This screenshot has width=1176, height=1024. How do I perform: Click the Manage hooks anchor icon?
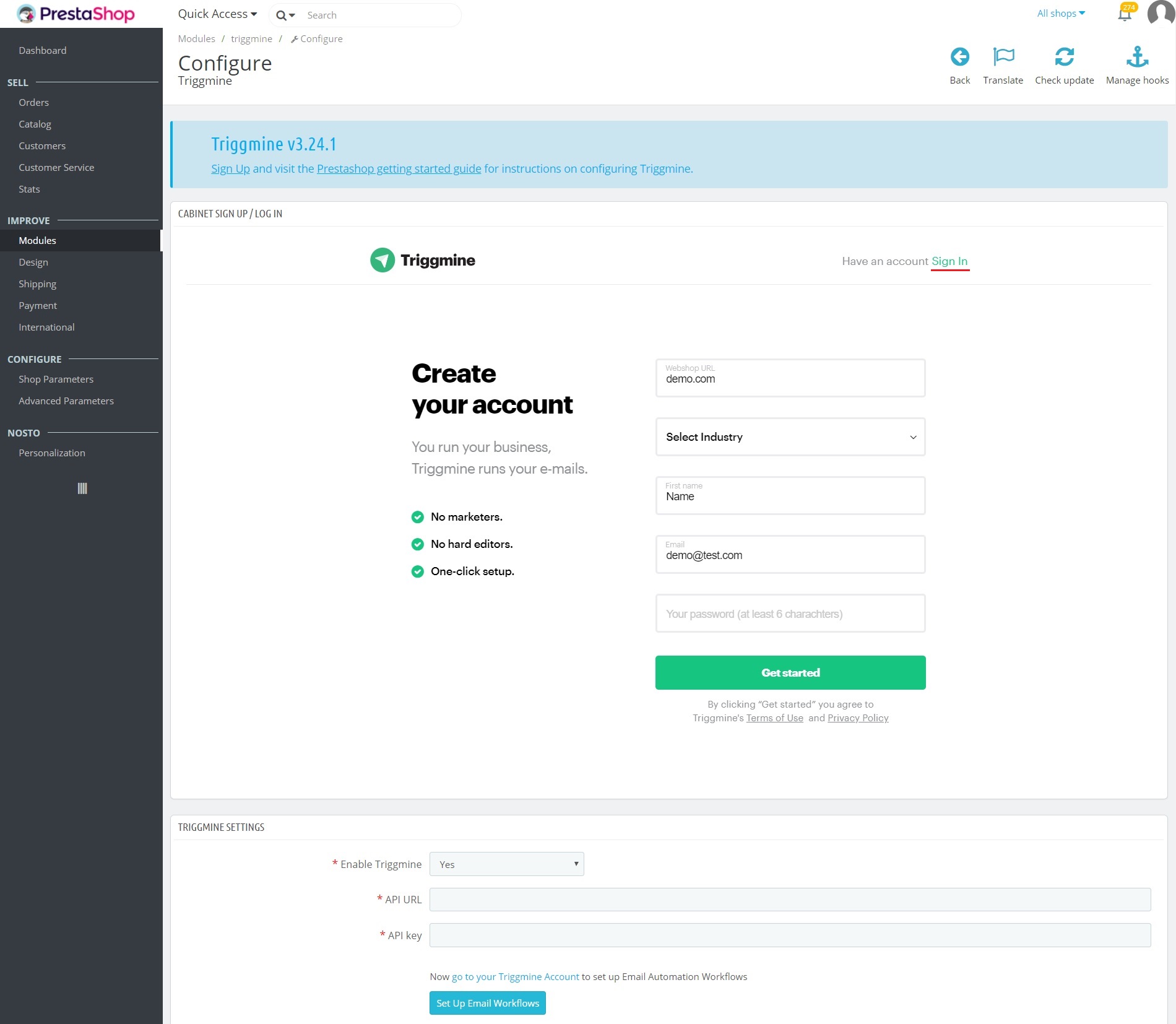coord(1137,57)
